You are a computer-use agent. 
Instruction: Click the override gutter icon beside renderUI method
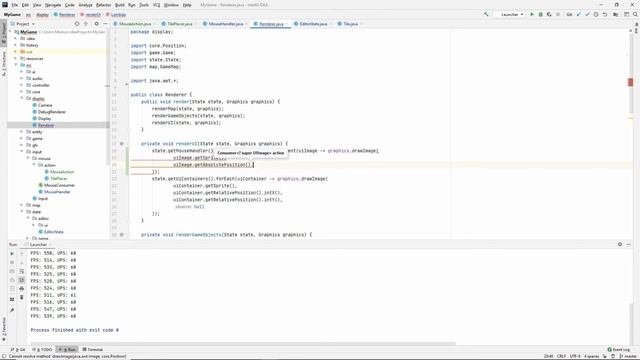pyautogui.click(x=122, y=144)
